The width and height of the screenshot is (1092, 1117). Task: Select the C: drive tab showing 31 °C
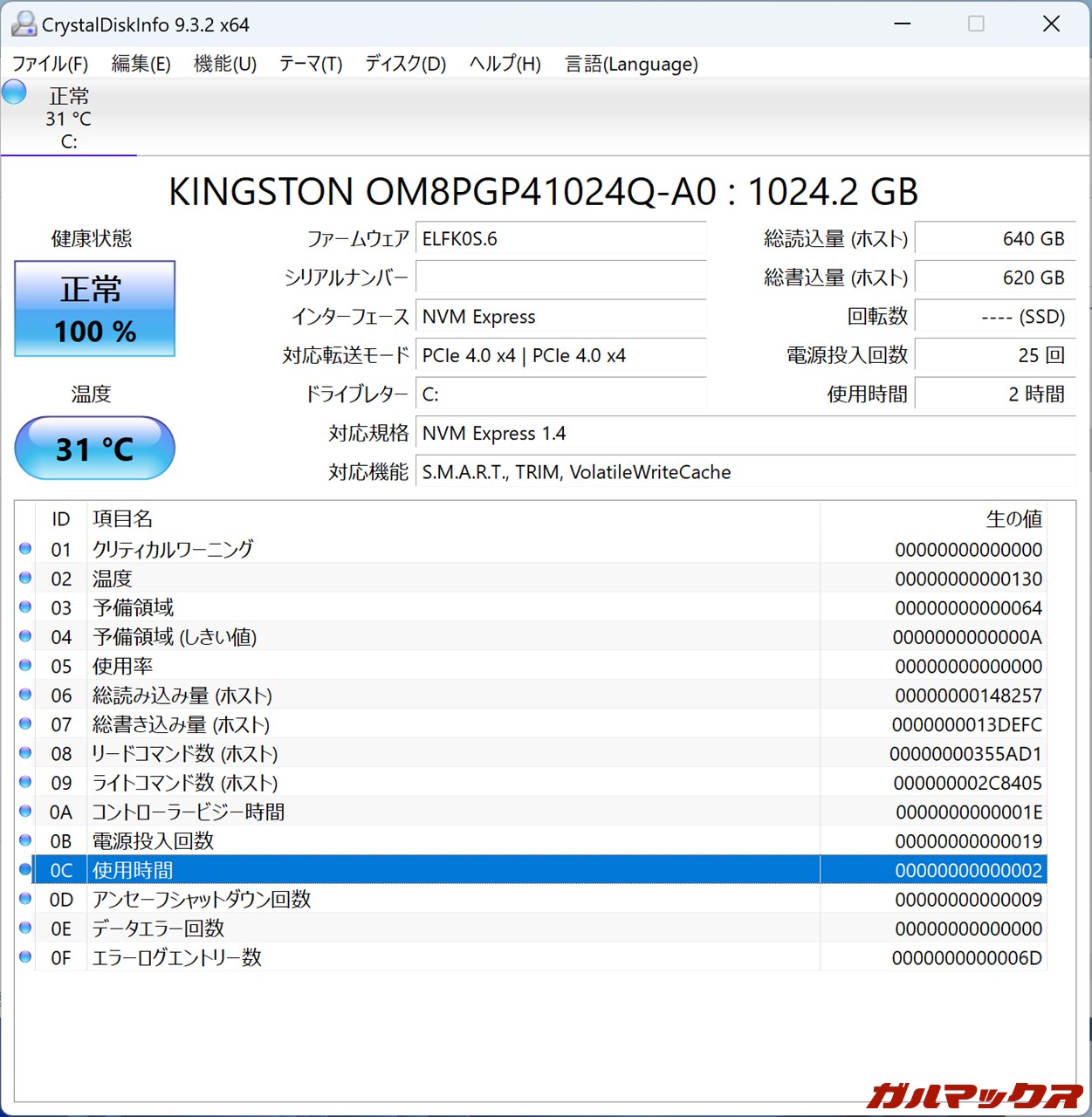[68, 119]
